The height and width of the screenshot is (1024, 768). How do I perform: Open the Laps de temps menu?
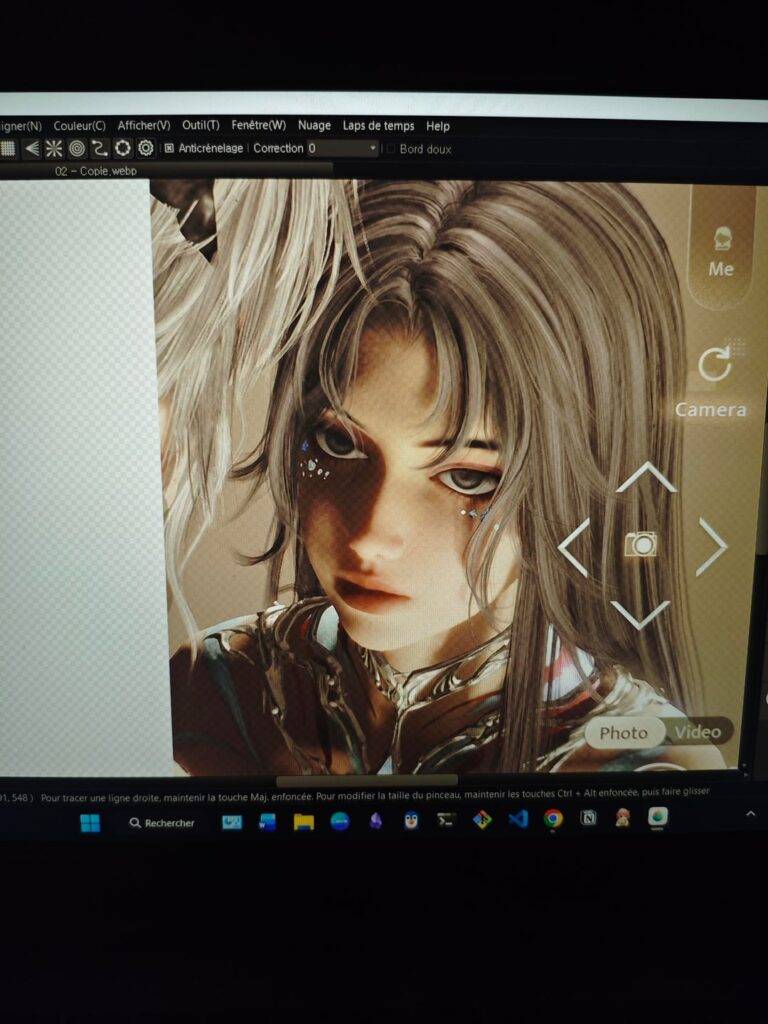click(378, 125)
